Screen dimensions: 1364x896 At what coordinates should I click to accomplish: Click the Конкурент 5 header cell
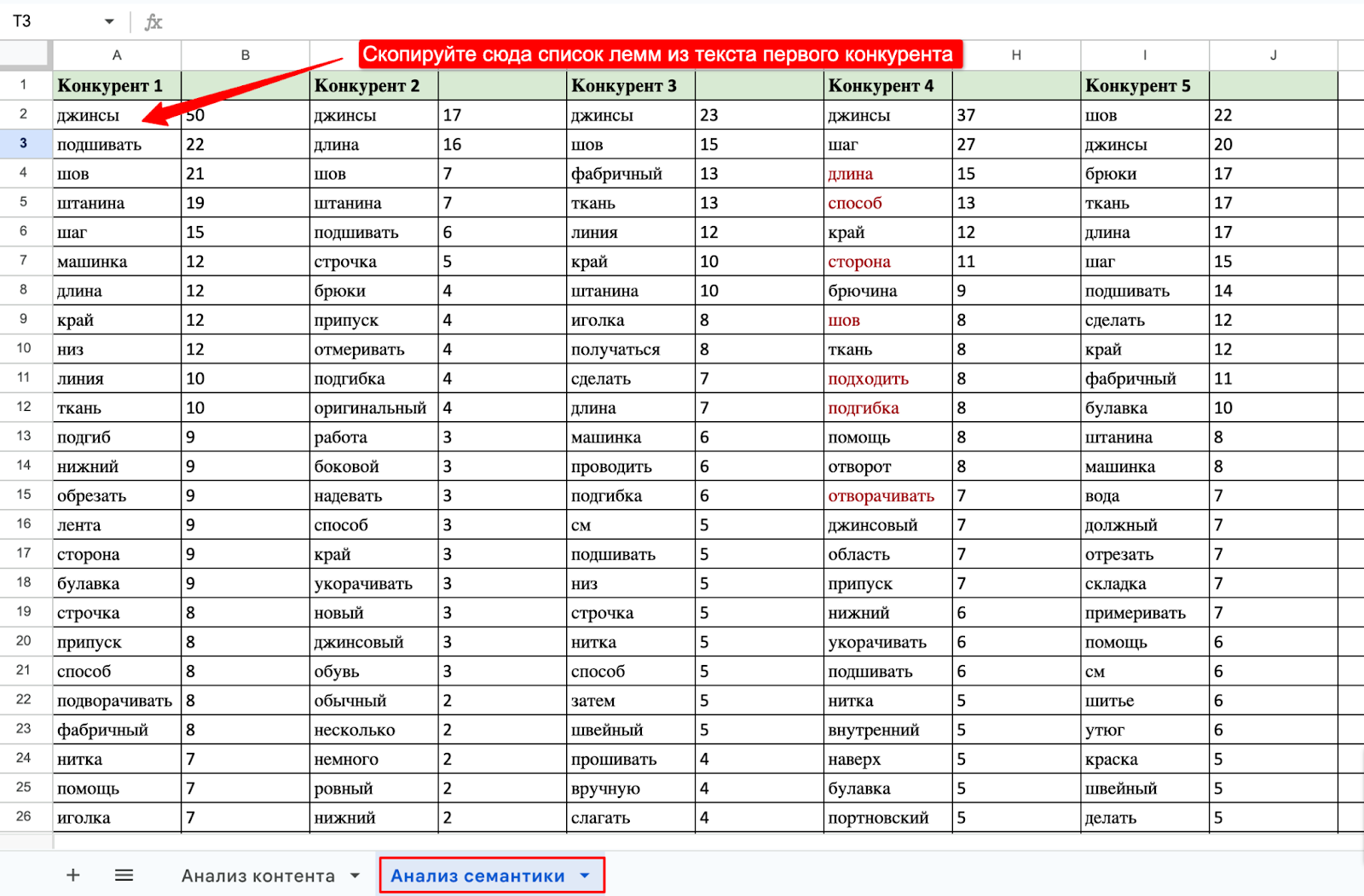click(1145, 85)
